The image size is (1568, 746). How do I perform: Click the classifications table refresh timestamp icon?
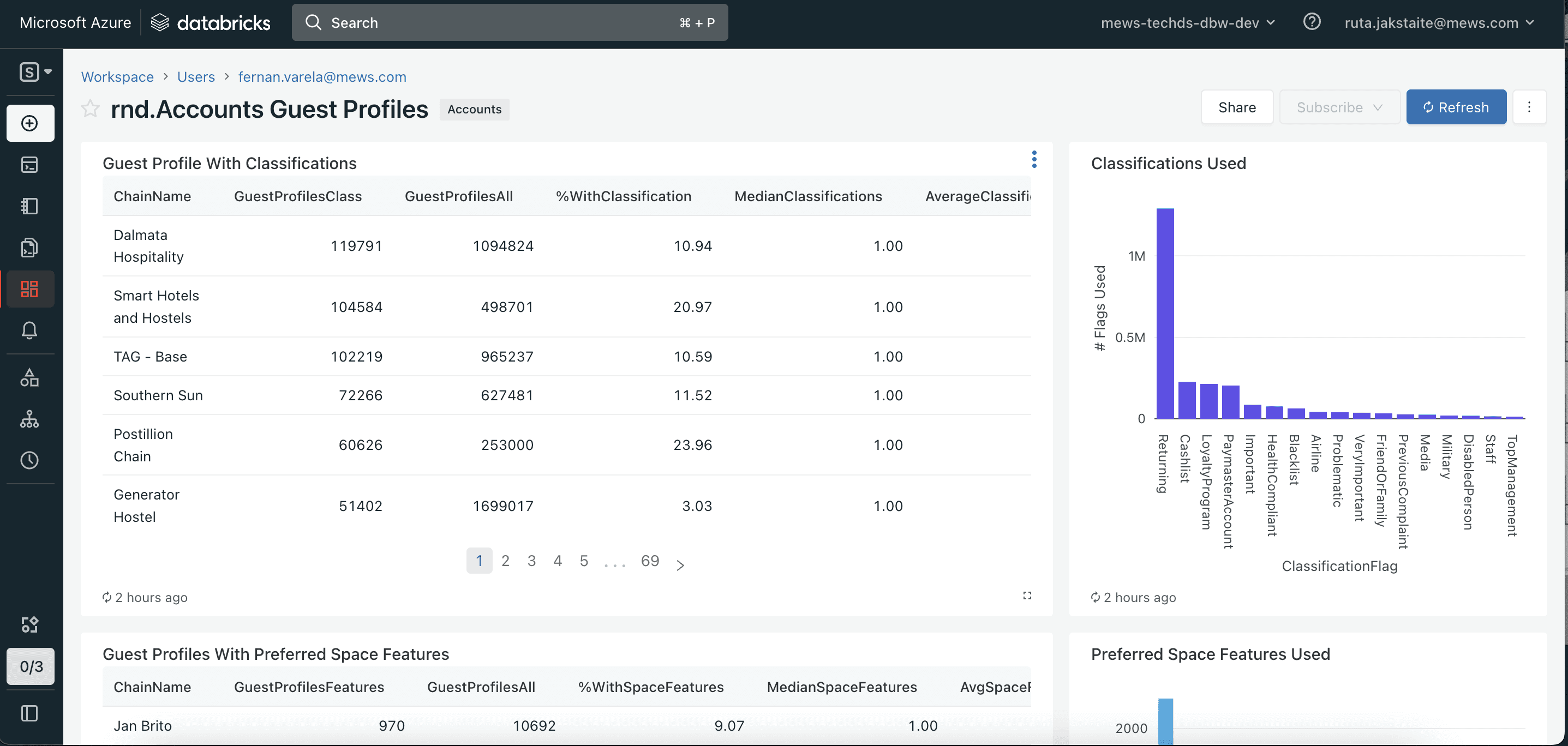107,598
